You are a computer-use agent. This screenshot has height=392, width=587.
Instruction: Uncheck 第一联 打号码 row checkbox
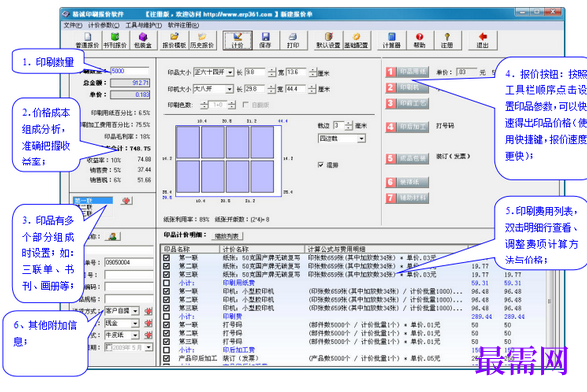tap(166, 325)
